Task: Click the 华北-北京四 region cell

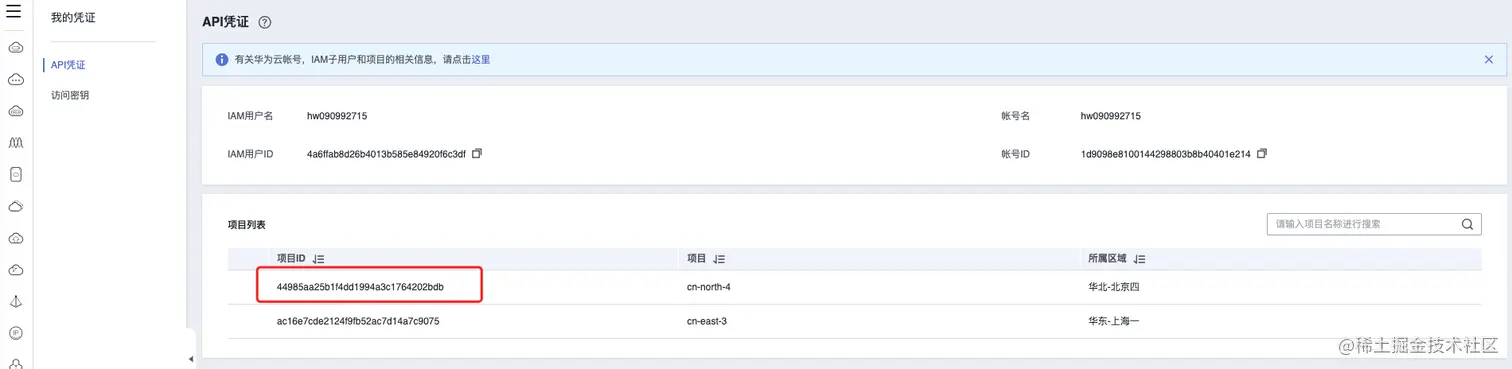Action: coord(1114,287)
